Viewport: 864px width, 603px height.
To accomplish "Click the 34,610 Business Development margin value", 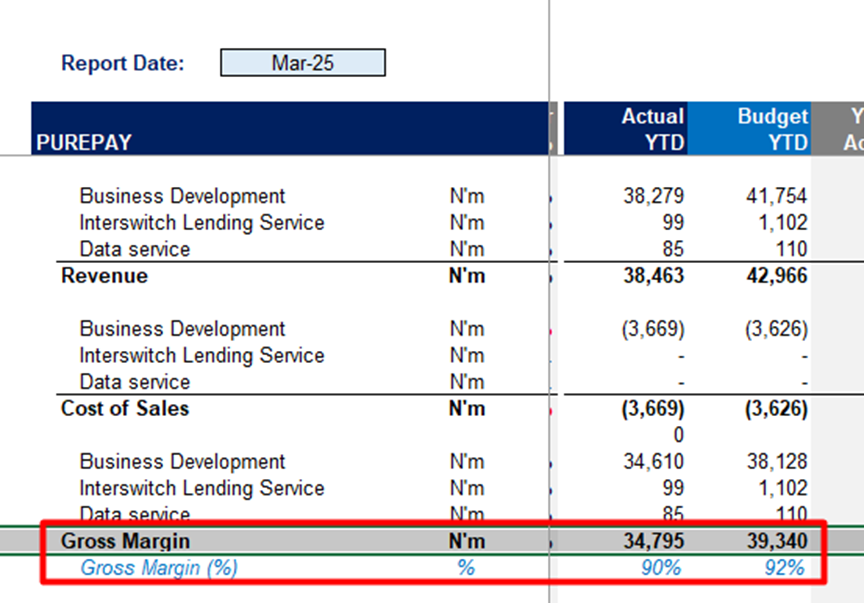I will click(653, 462).
